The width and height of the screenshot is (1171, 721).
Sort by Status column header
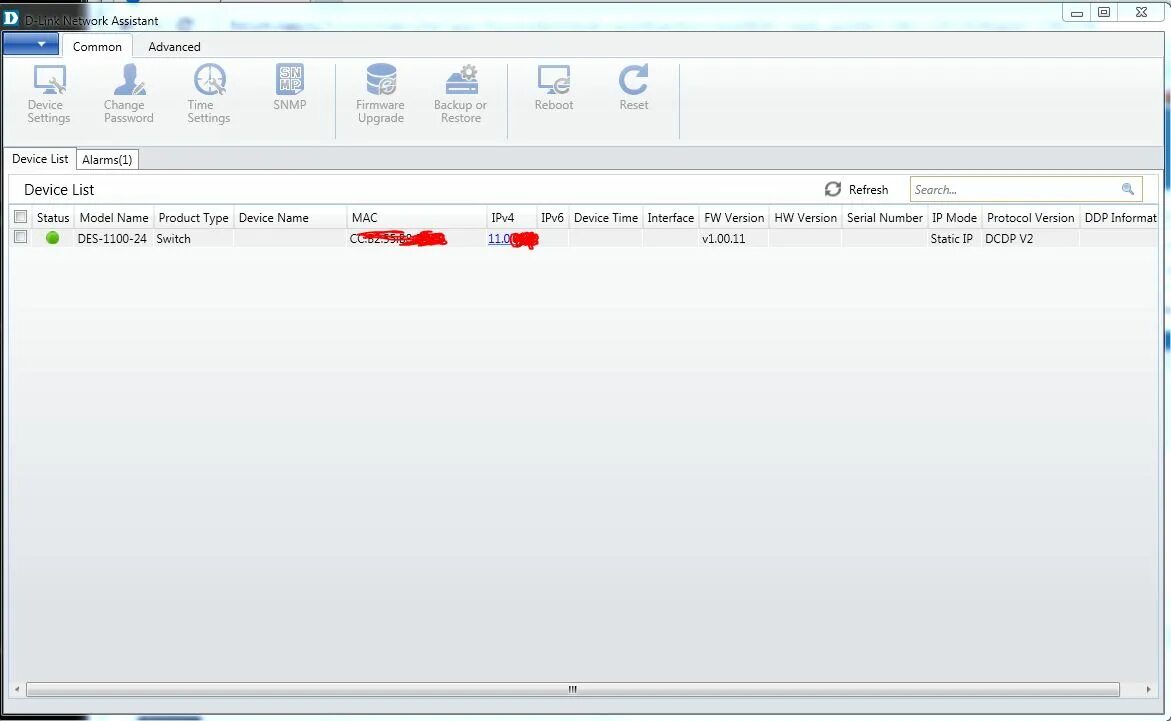point(53,217)
